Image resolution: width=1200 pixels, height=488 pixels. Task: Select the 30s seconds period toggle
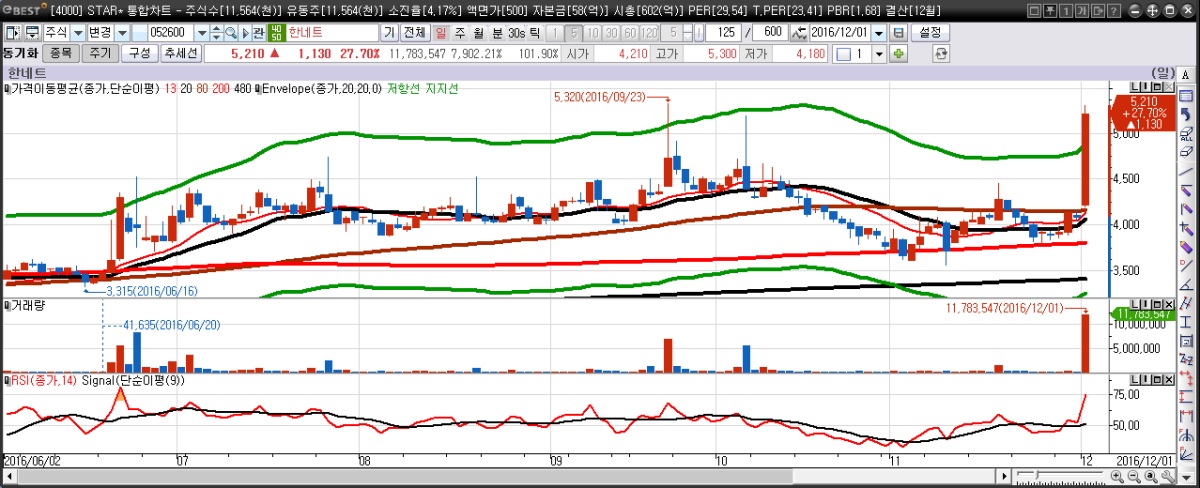pyautogui.click(x=516, y=32)
